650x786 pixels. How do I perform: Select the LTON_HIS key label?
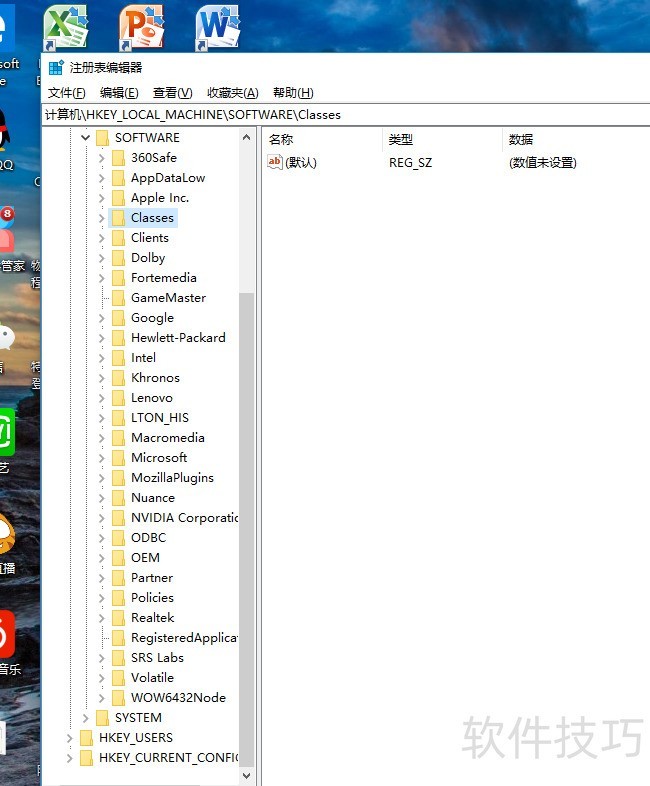pyautogui.click(x=159, y=418)
